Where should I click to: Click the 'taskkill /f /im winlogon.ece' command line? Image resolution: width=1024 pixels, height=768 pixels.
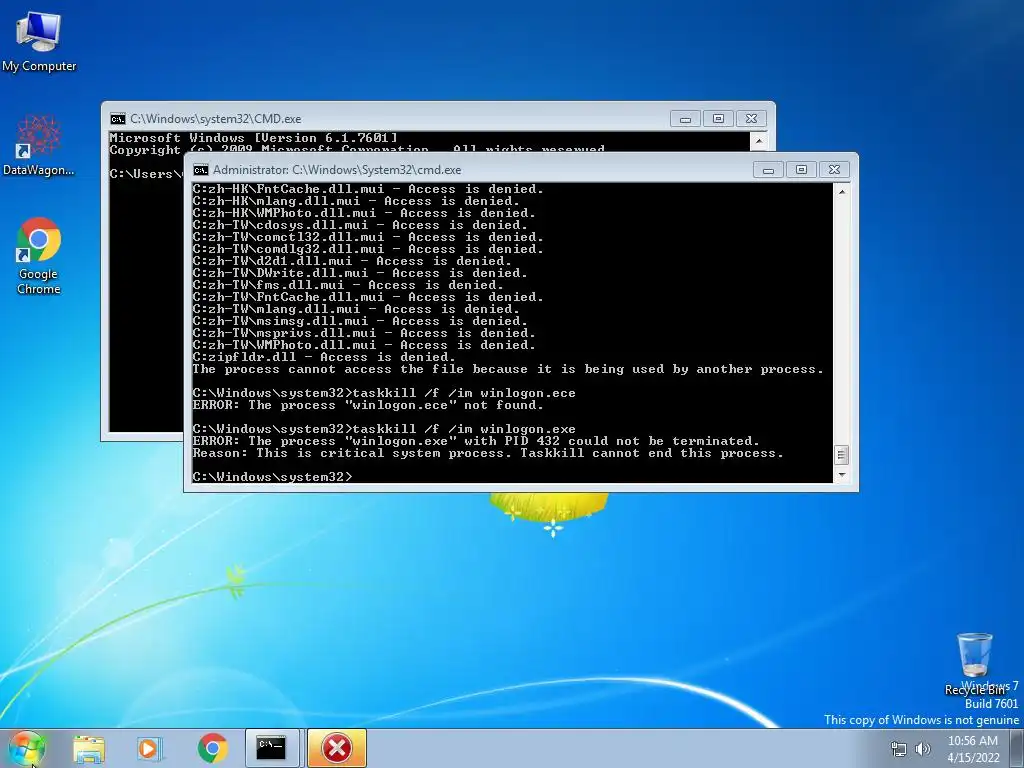click(x=384, y=393)
